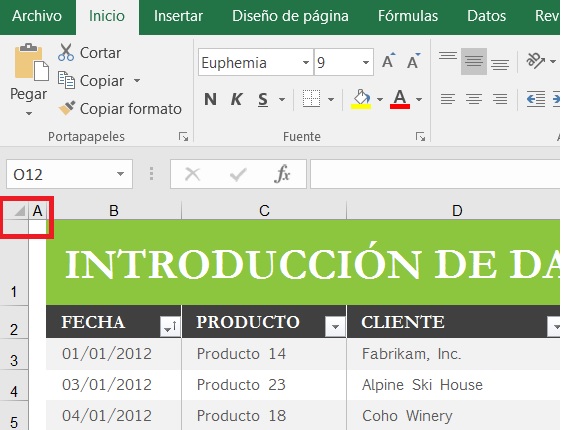Click the confirm checkmark formula icon
This screenshot has width=561, height=430.
[x=238, y=175]
